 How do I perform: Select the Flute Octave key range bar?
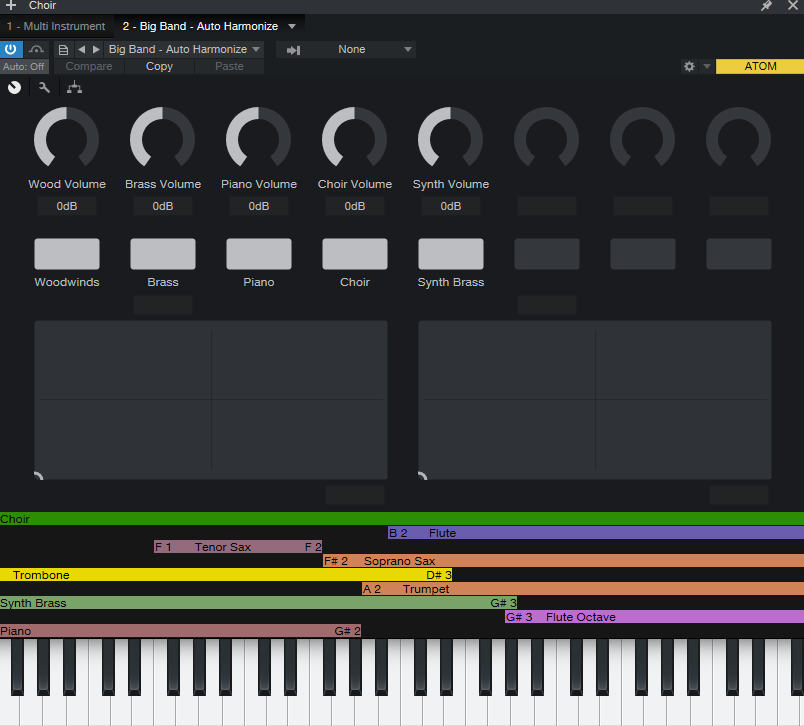pyautogui.click(x=654, y=617)
